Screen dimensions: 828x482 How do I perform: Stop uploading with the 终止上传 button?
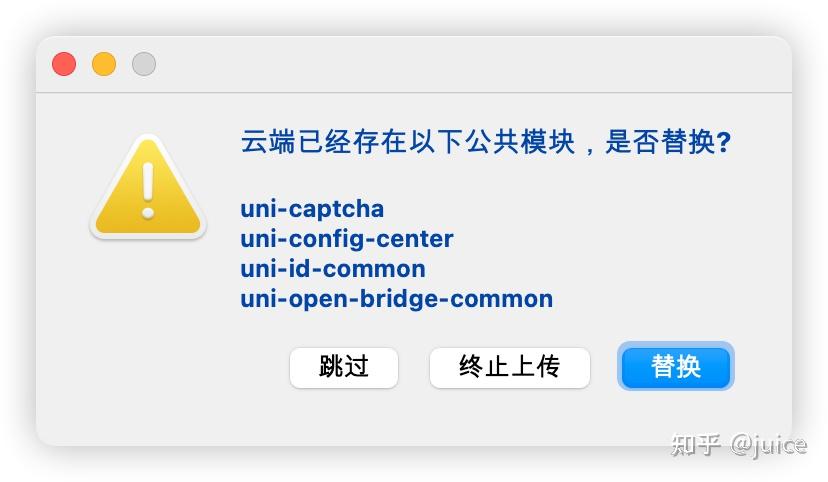[x=510, y=367]
